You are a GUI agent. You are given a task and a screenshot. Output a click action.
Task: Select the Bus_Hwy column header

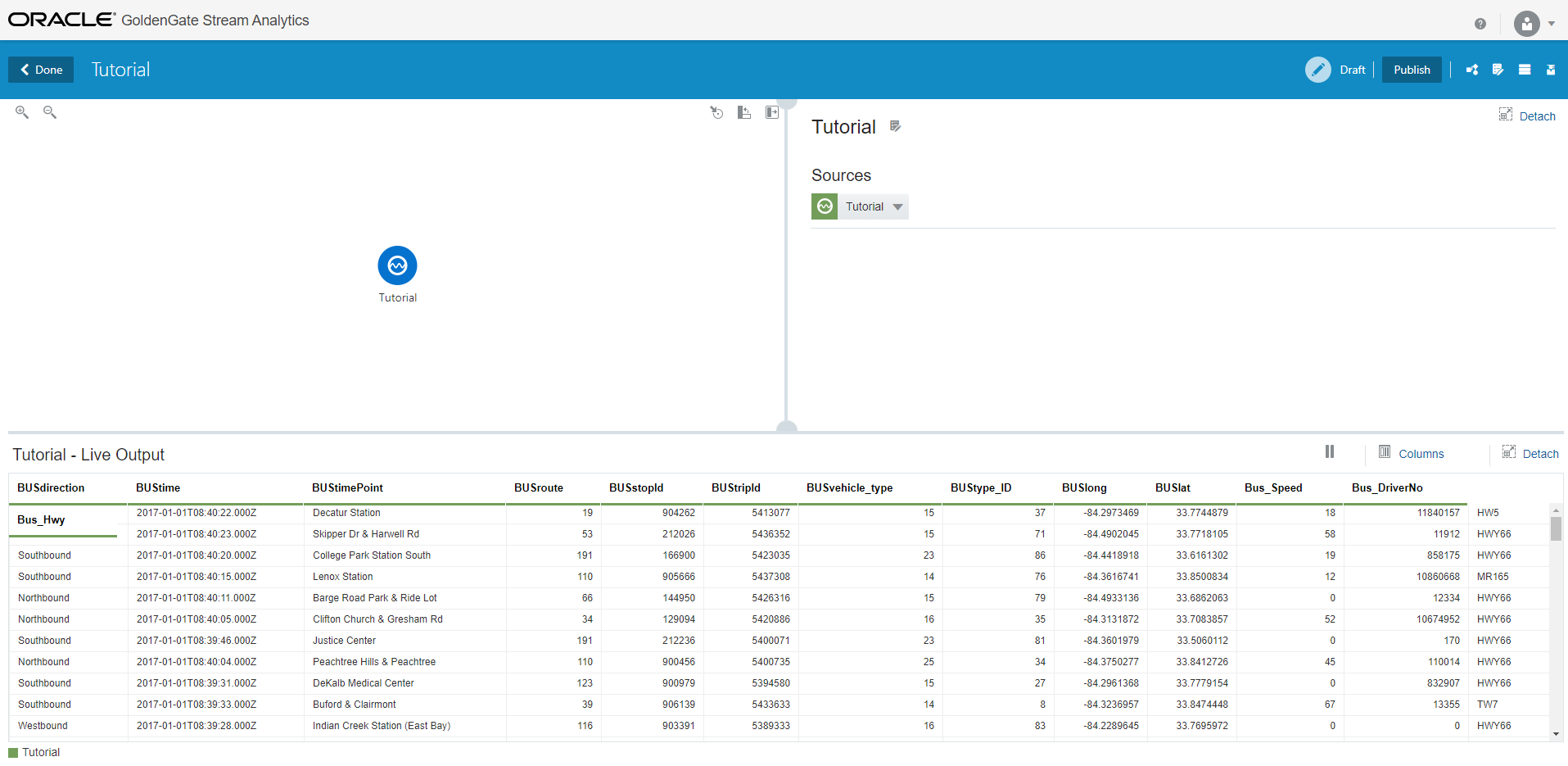(x=41, y=519)
